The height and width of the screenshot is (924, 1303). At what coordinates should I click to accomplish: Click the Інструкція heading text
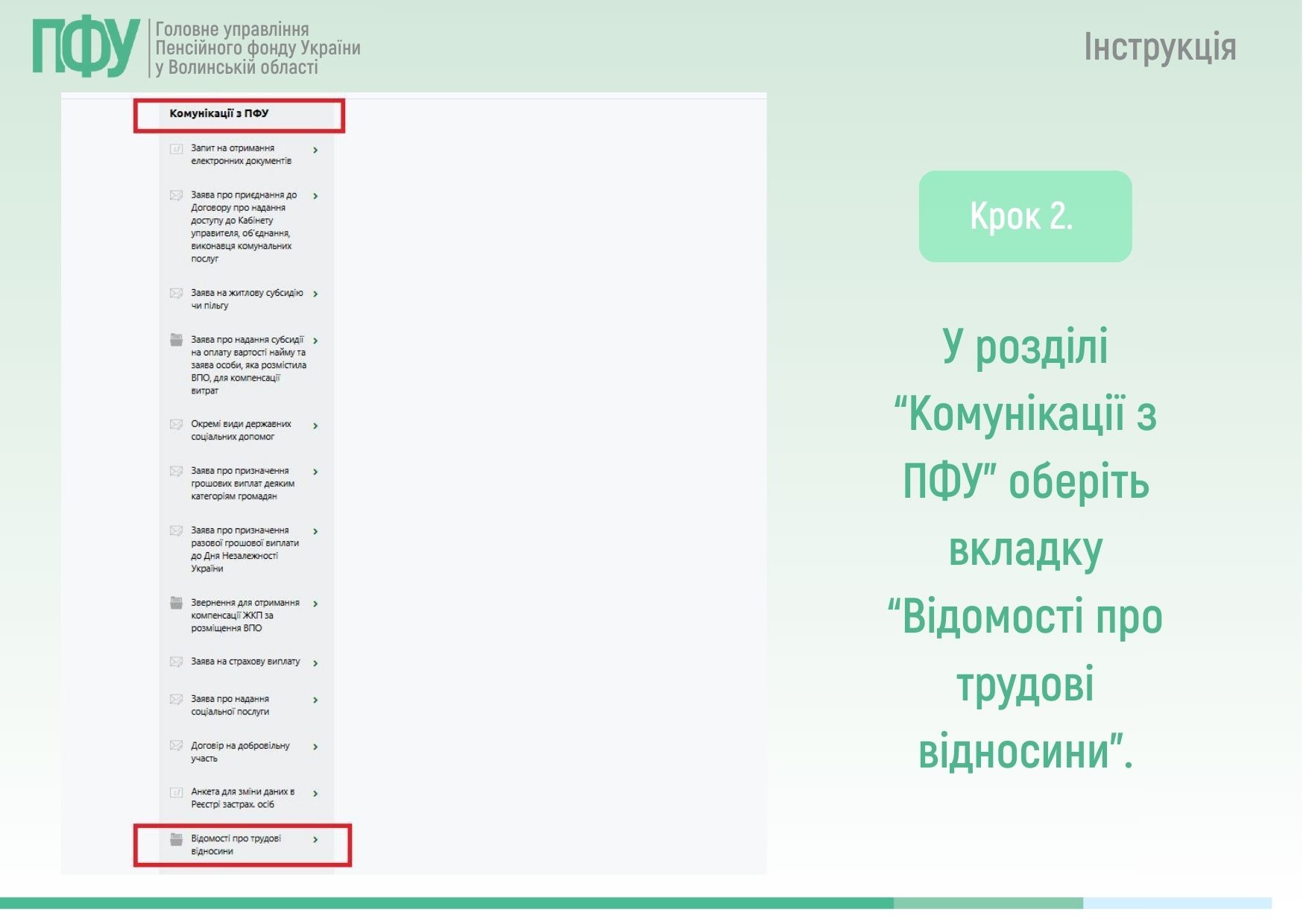click(1159, 47)
